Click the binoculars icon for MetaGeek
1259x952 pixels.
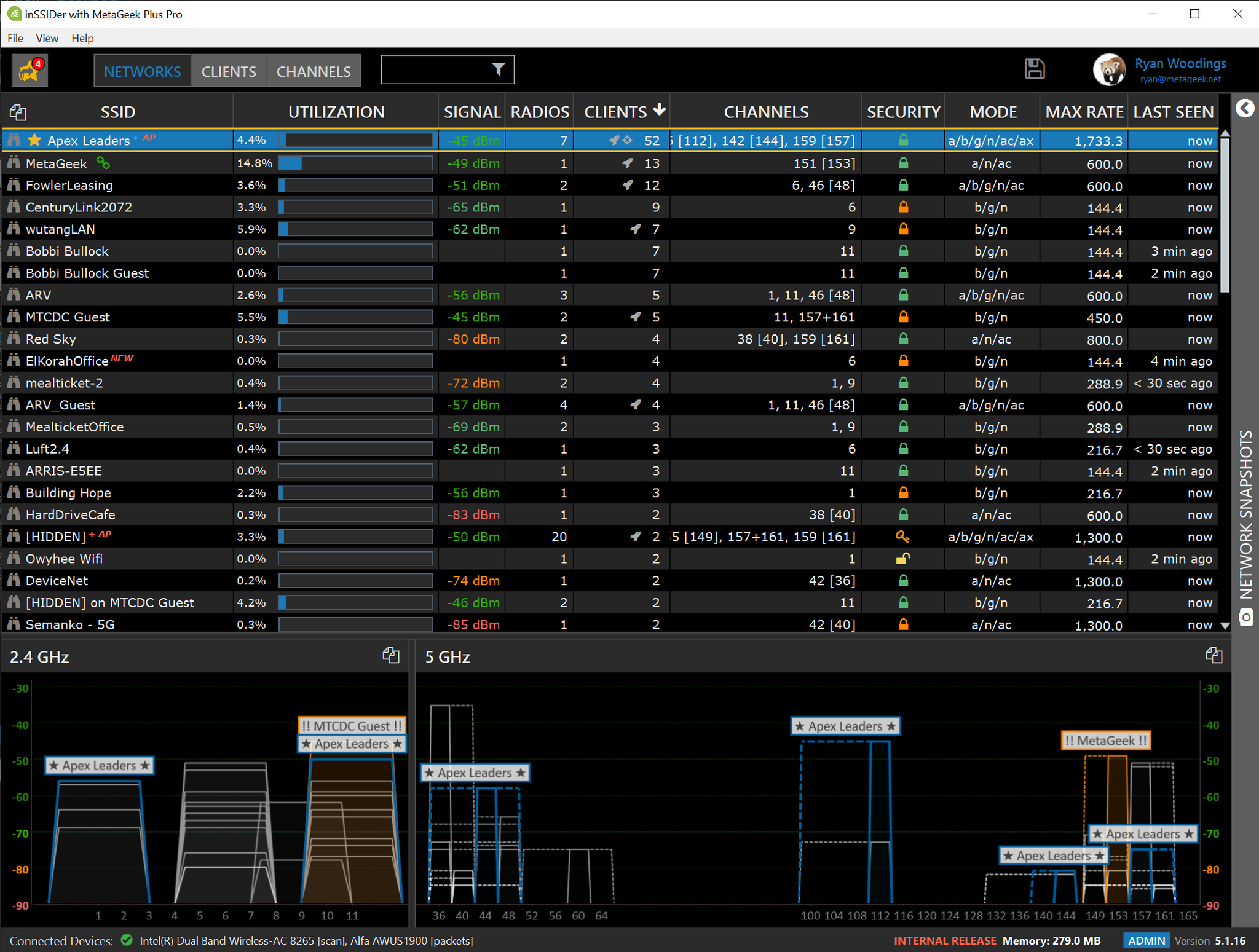(14, 163)
